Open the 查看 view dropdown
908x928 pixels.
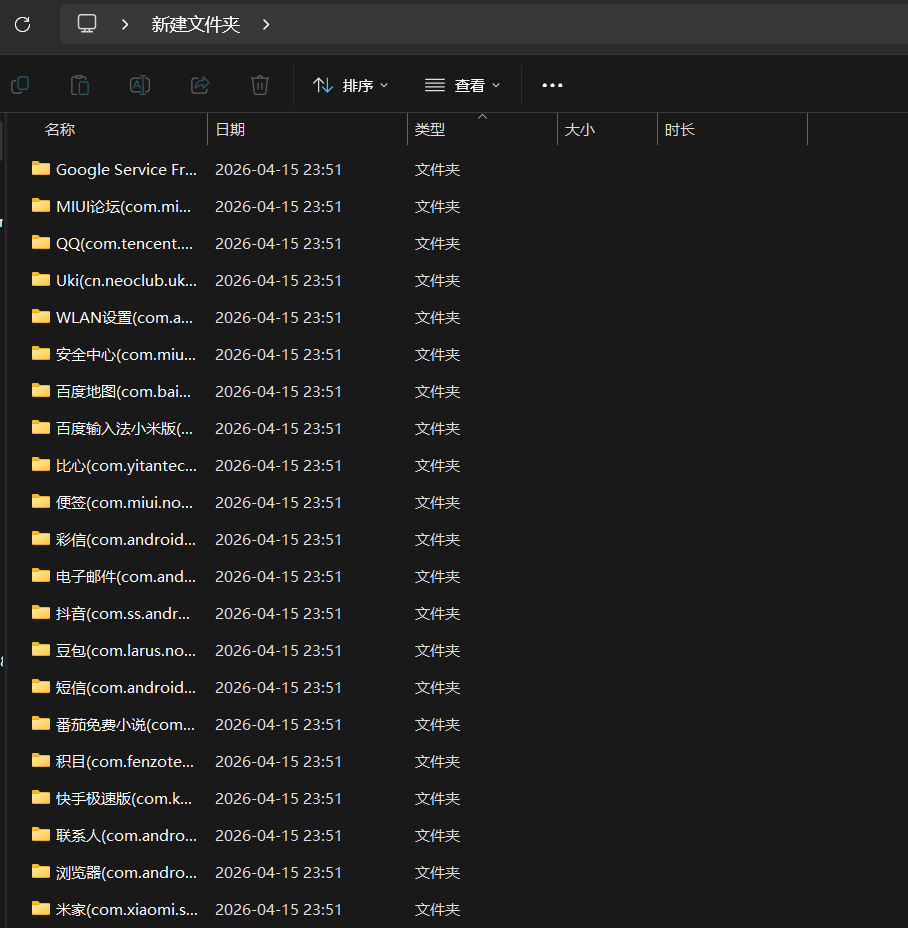tap(462, 85)
